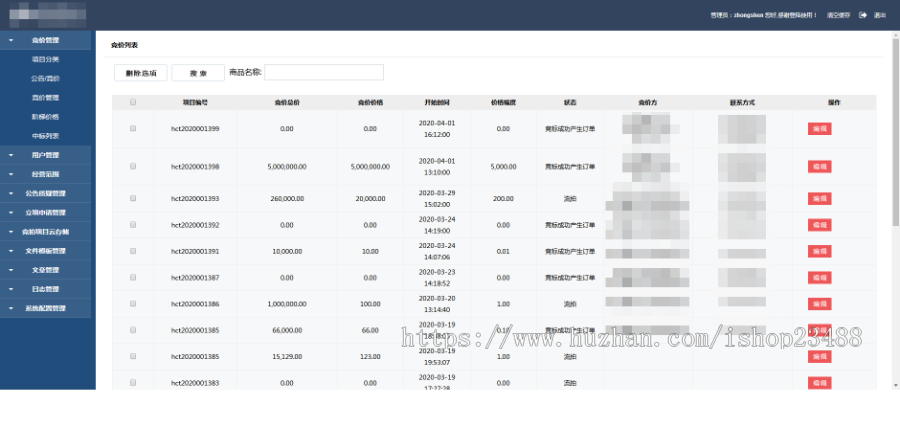Click red edit button for hct2020001391
Image resolution: width=900 pixels, height=427 pixels.
point(820,251)
